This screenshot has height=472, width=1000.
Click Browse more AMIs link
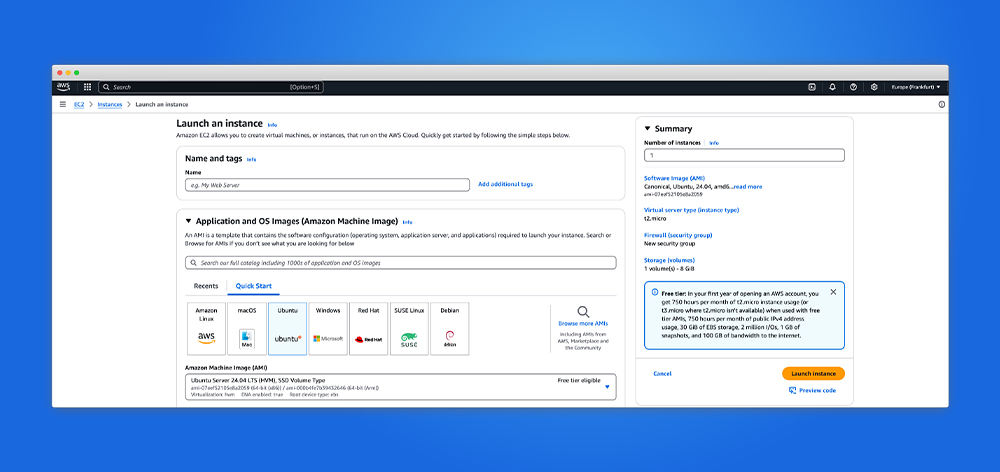[x=583, y=323]
